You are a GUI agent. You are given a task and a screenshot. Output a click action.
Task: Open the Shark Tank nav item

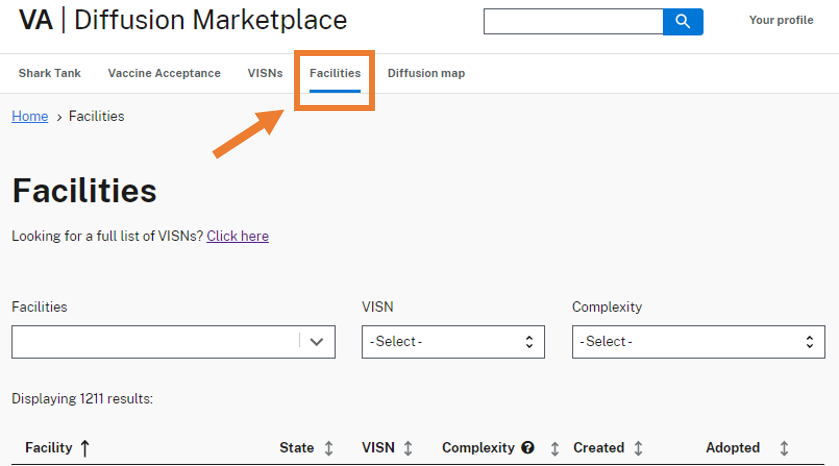click(x=50, y=73)
